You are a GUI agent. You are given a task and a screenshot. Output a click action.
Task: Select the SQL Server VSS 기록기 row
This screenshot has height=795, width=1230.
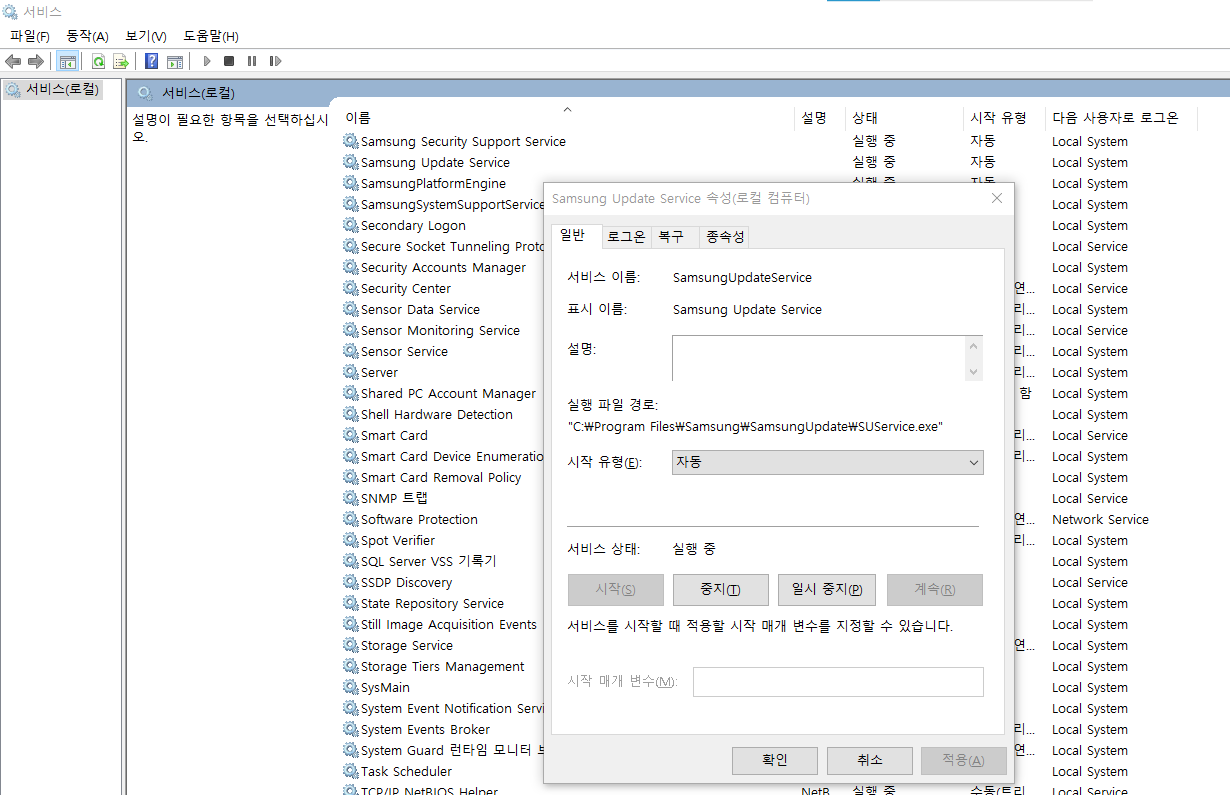tap(428, 561)
